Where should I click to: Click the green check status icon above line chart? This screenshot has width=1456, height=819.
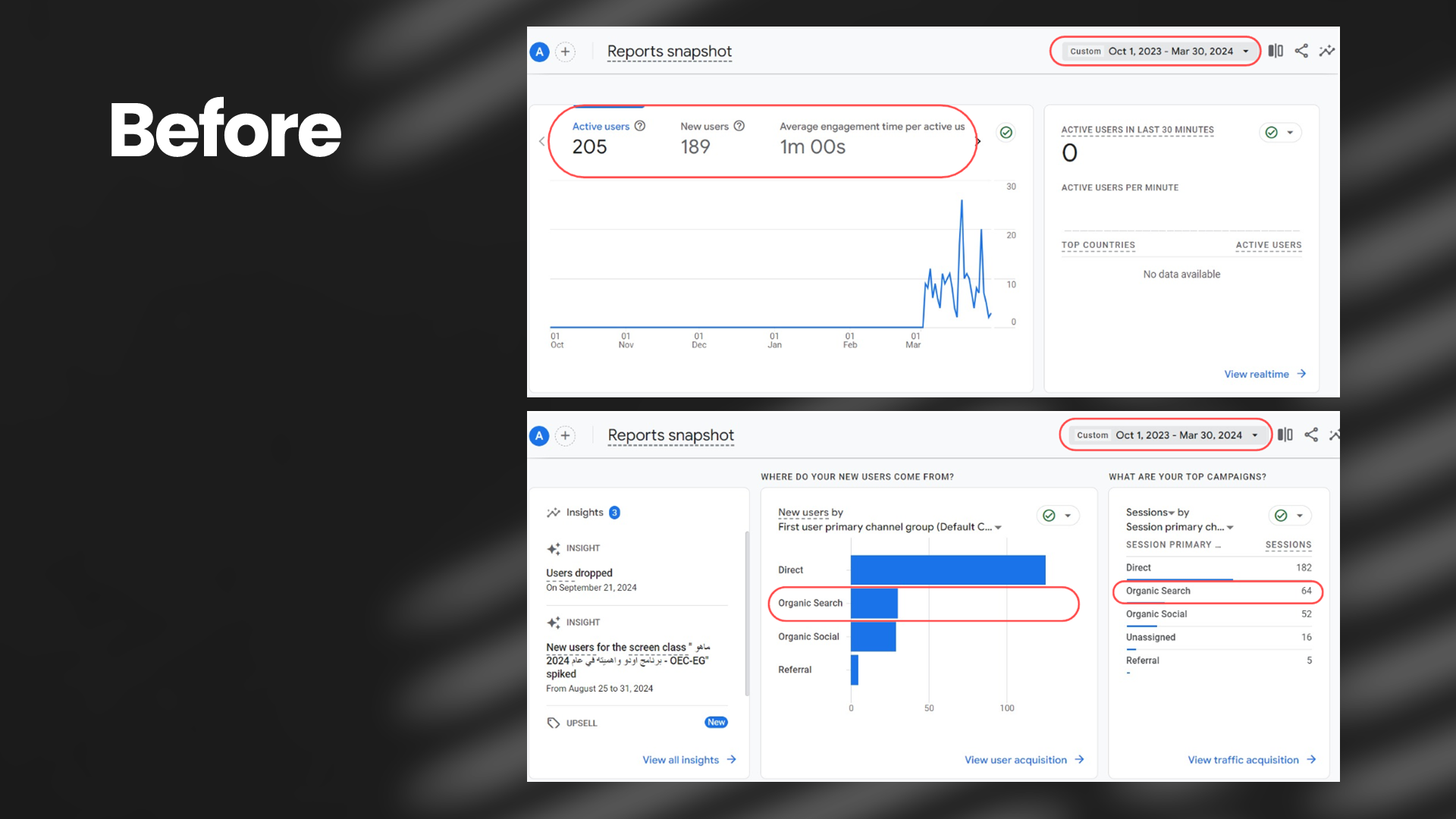[1006, 133]
